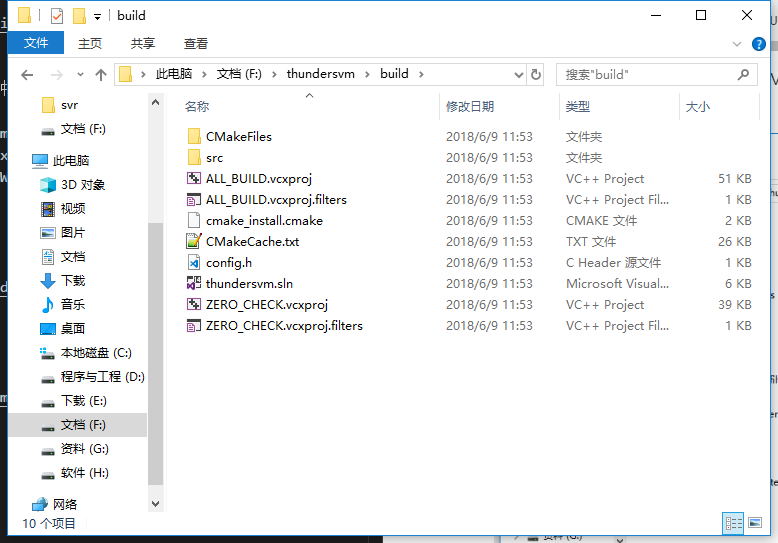
Task: Expand the ribbon with chevron arrow
Action: [x=741, y=44]
